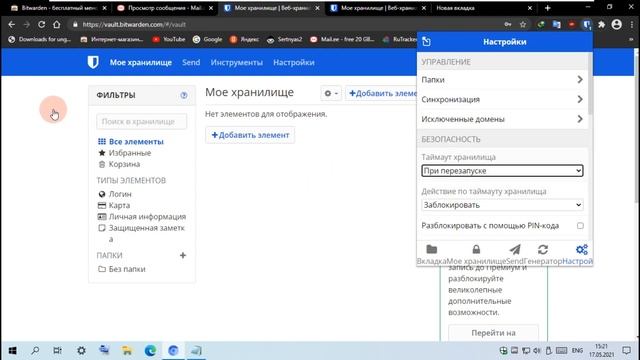
Task: Open Мое хранилище lock tab in popup
Action: coord(476,254)
